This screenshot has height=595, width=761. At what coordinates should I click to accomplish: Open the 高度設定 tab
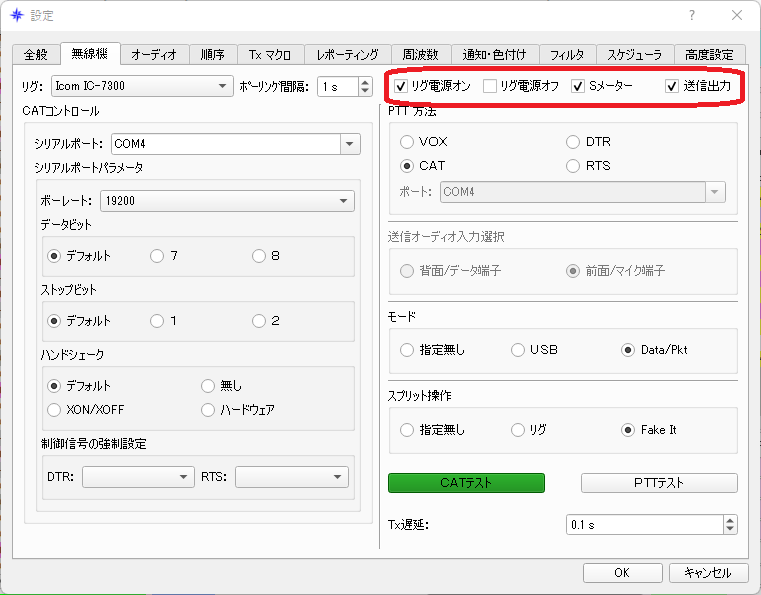tap(710, 54)
